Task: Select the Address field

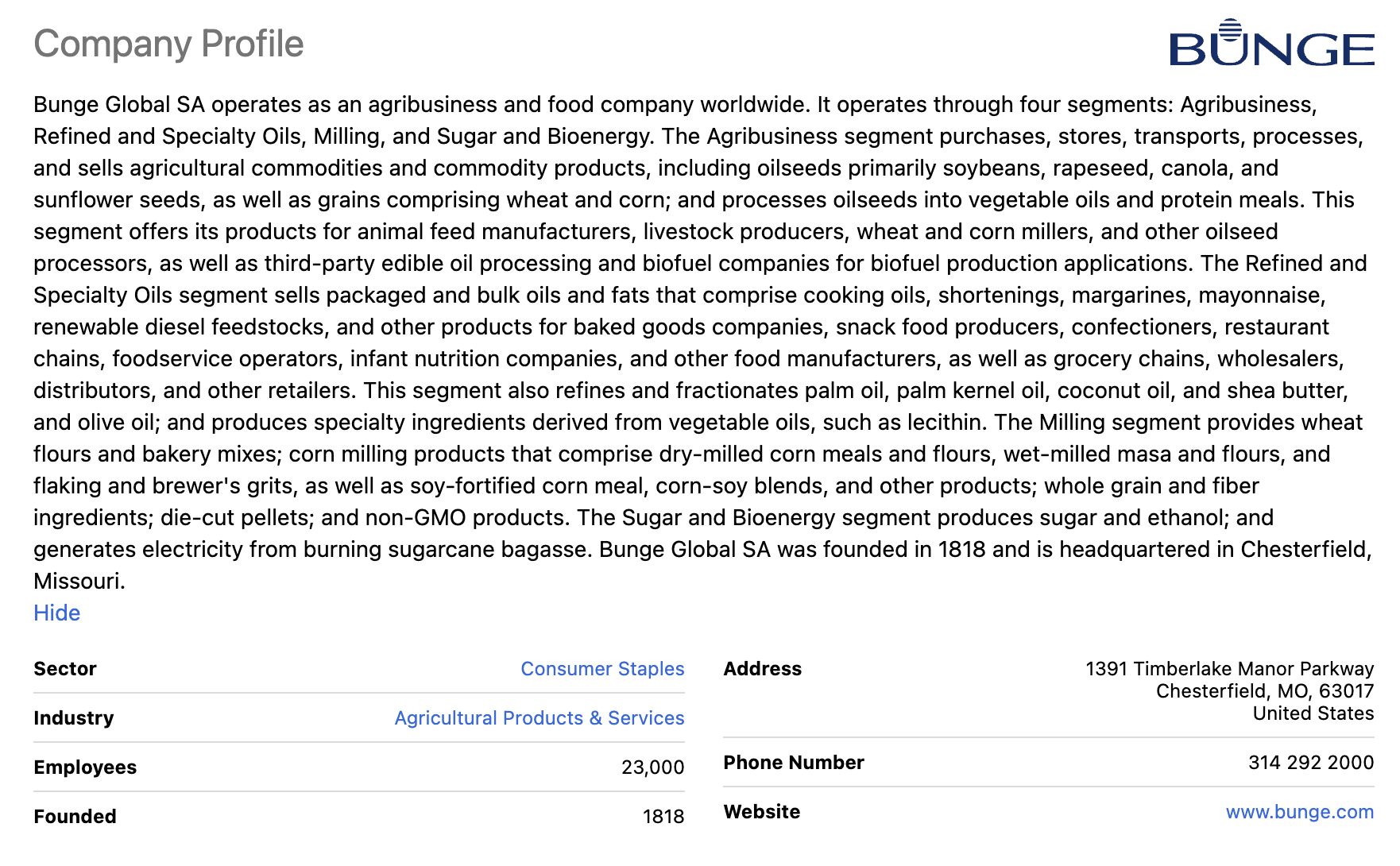Action: point(763,669)
